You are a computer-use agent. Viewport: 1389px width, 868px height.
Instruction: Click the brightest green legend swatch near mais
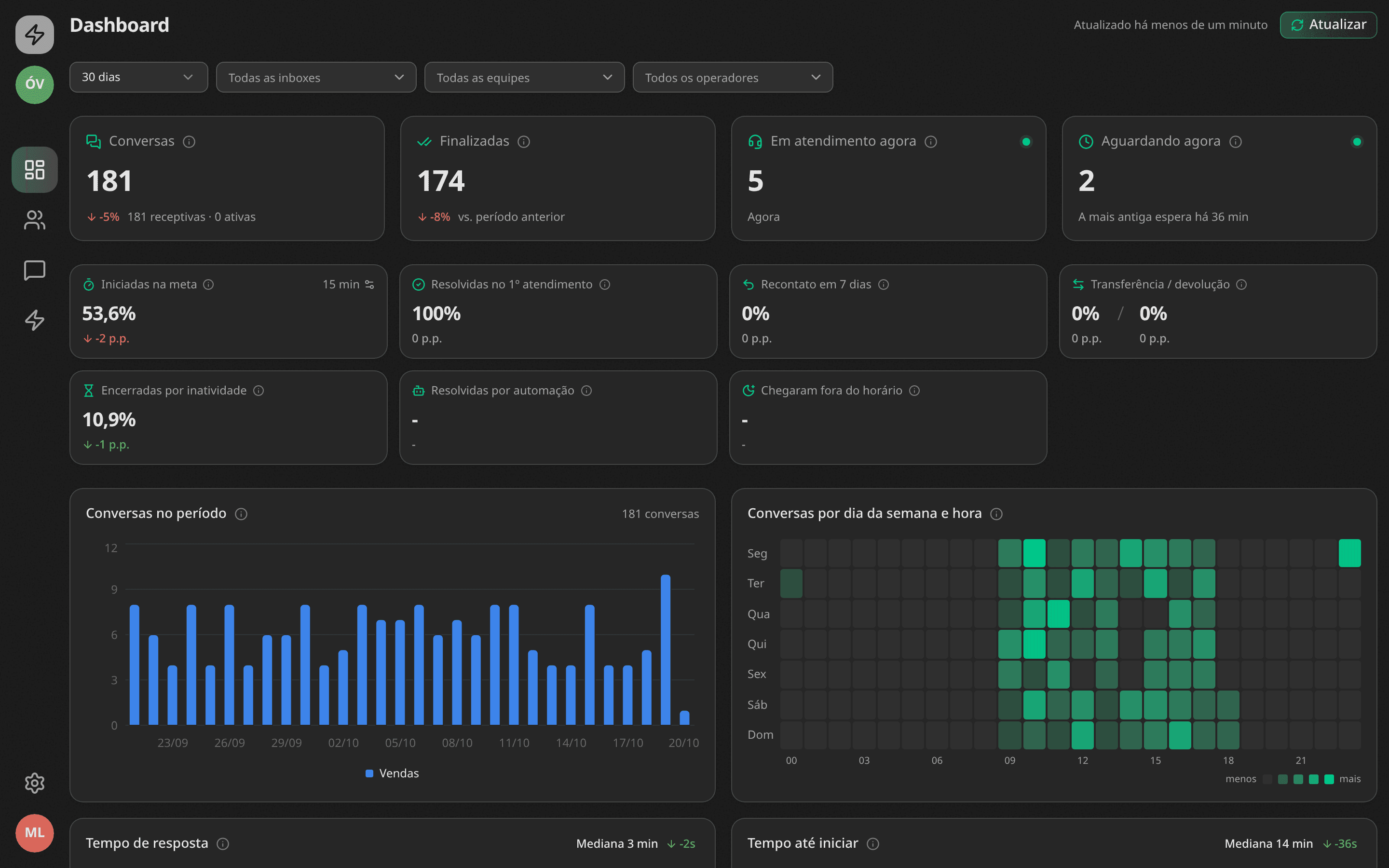[x=1329, y=779]
